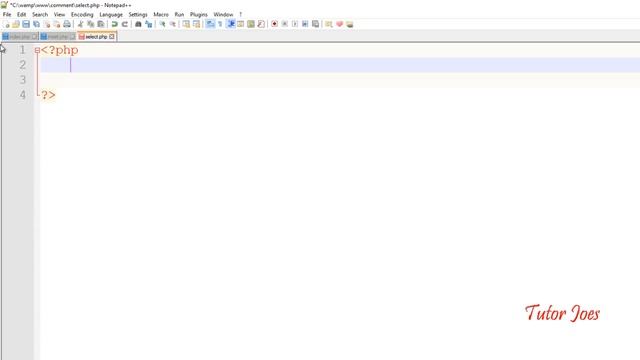Click into the highlighted line 2 of the editor

[x=340, y=65]
